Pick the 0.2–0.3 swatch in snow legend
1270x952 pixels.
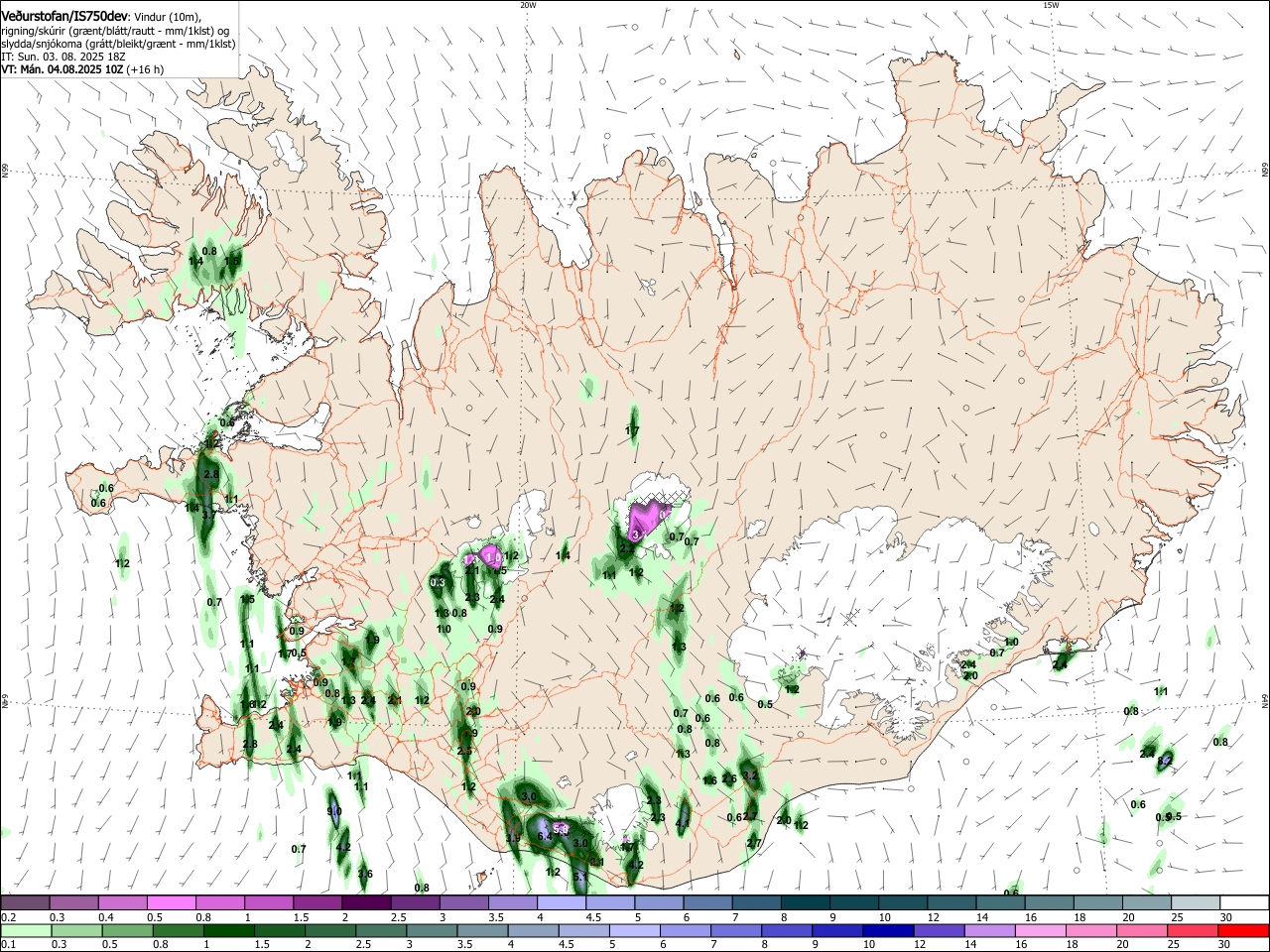point(25,902)
